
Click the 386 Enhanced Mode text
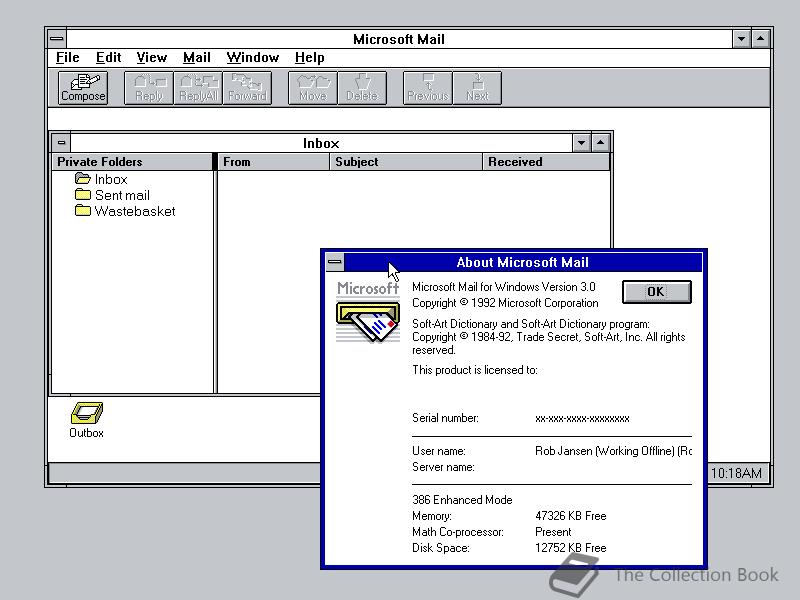pos(462,500)
